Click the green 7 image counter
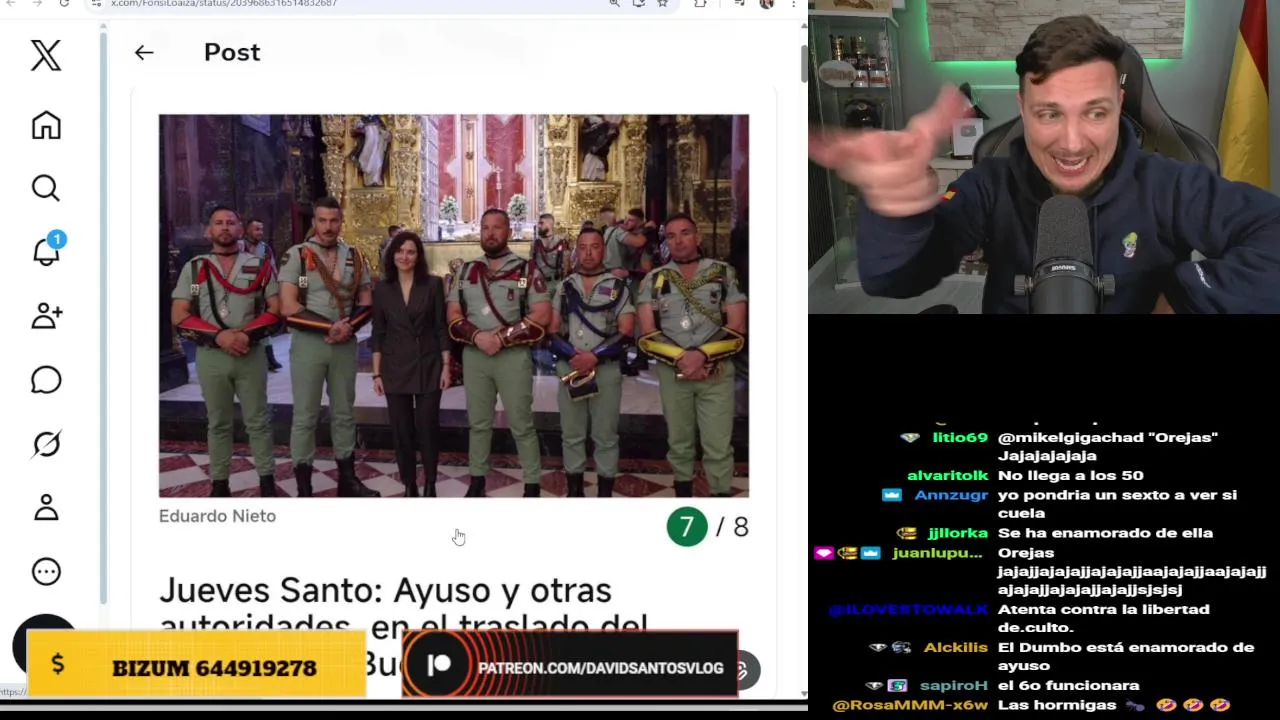 [687, 527]
